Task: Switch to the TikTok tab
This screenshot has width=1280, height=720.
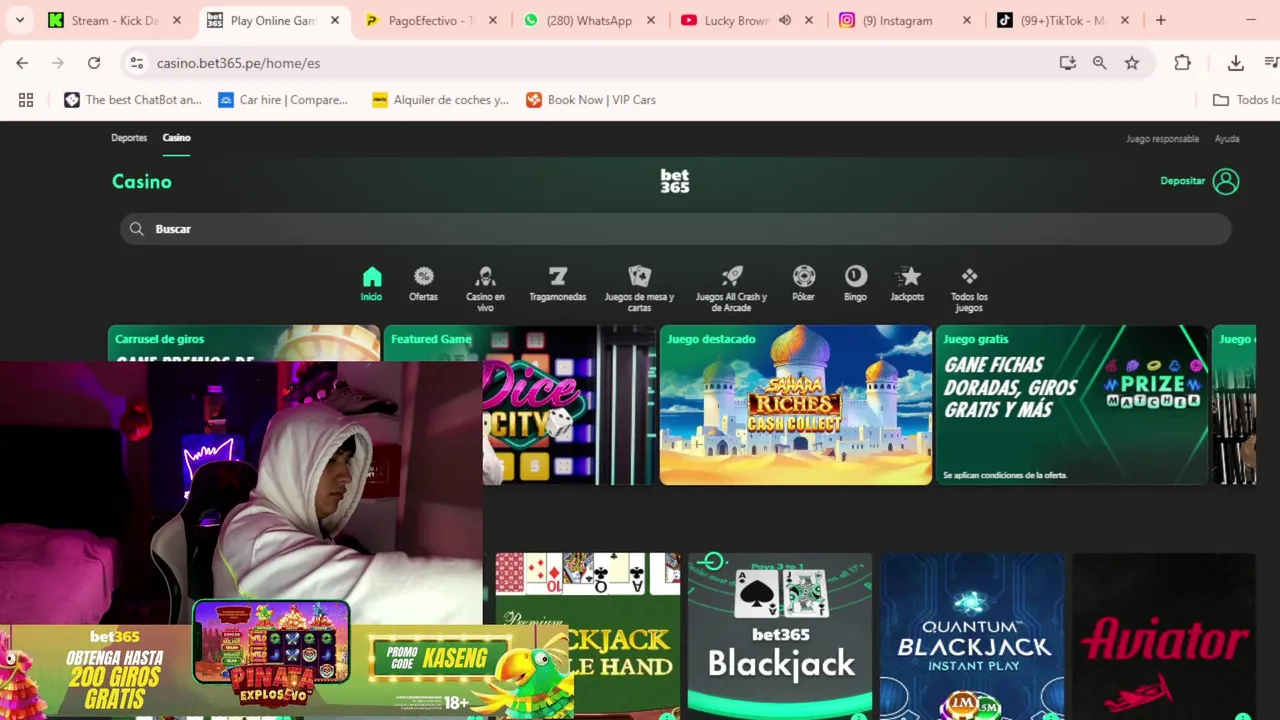Action: pyautogui.click(x=1063, y=20)
